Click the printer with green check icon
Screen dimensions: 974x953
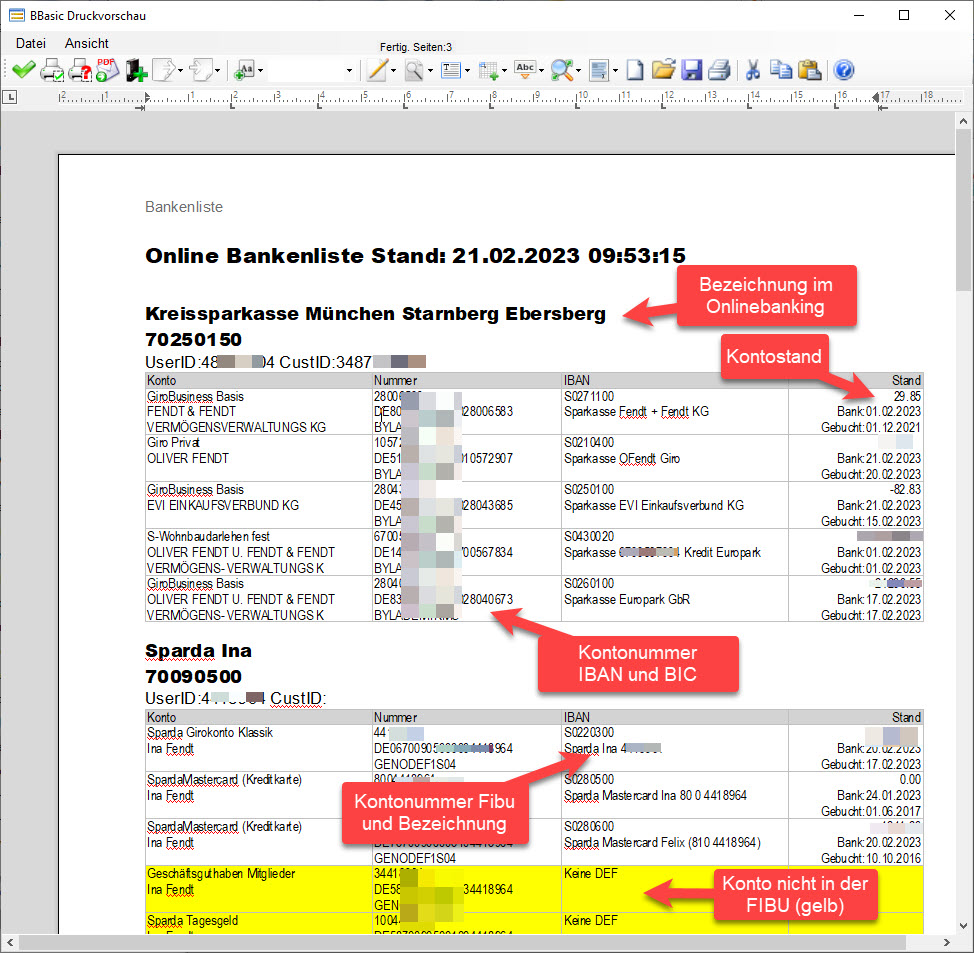(x=52, y=70)
